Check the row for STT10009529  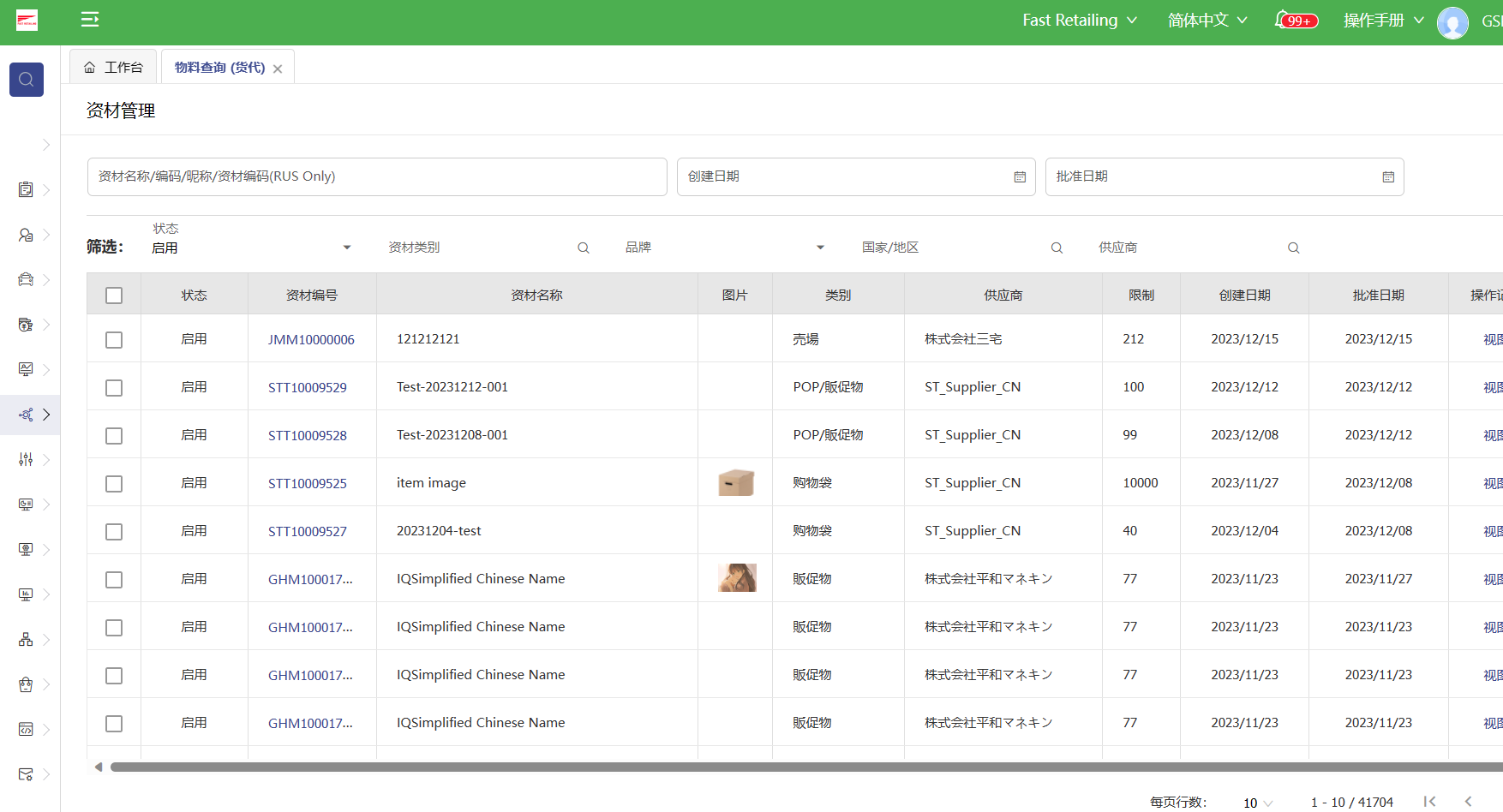(114, 388)
